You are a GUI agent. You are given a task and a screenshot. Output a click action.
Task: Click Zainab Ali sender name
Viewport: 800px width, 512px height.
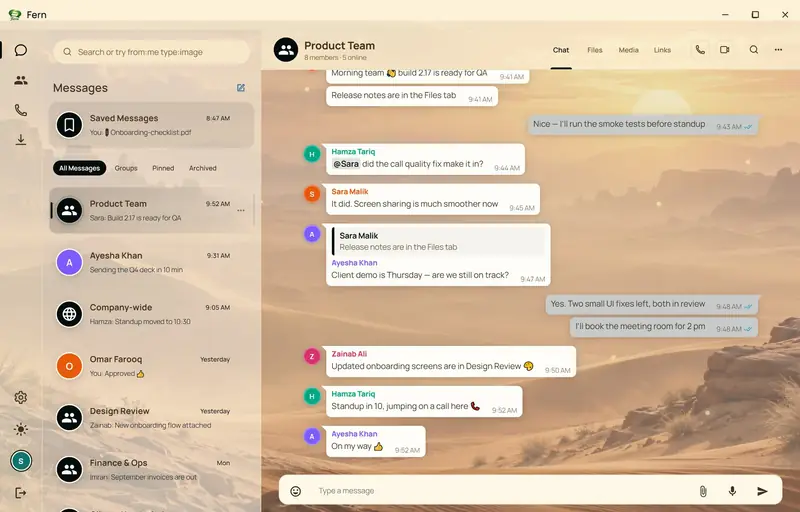[349, 354]
